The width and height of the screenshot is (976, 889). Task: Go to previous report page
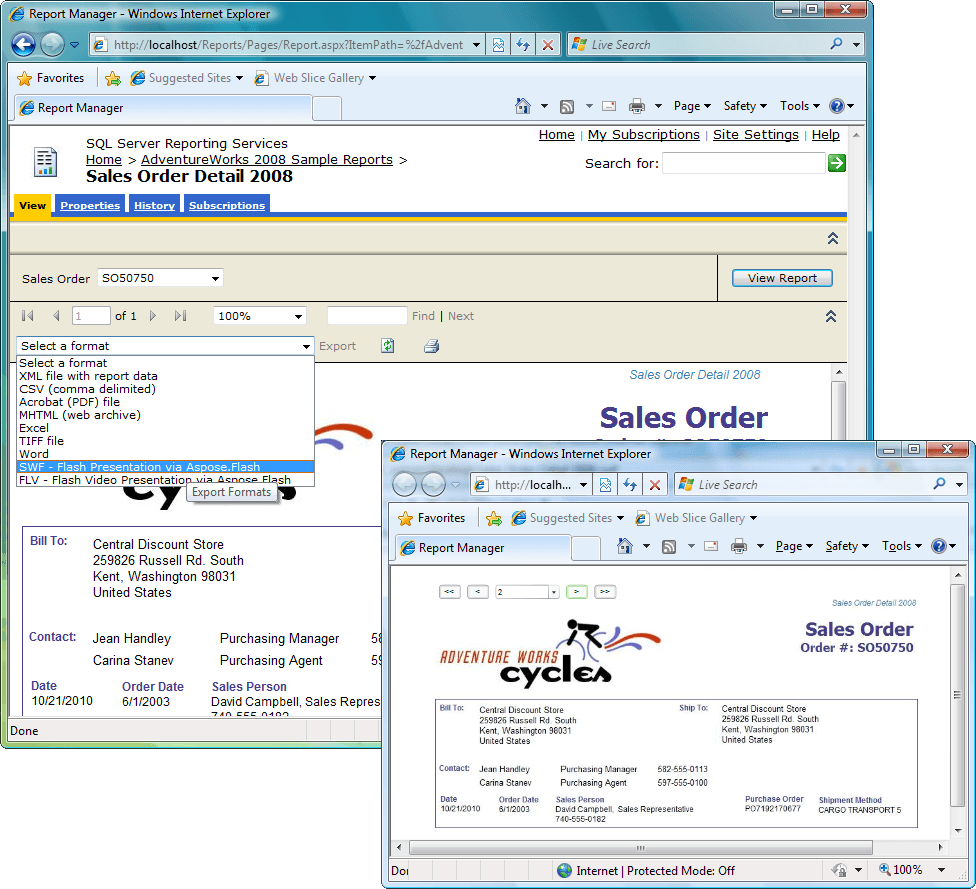[56, 316]
